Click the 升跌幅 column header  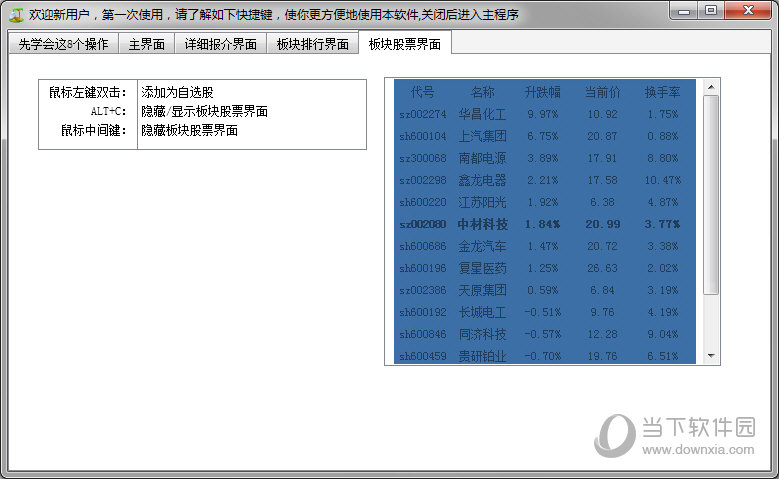tap(543, 92)
